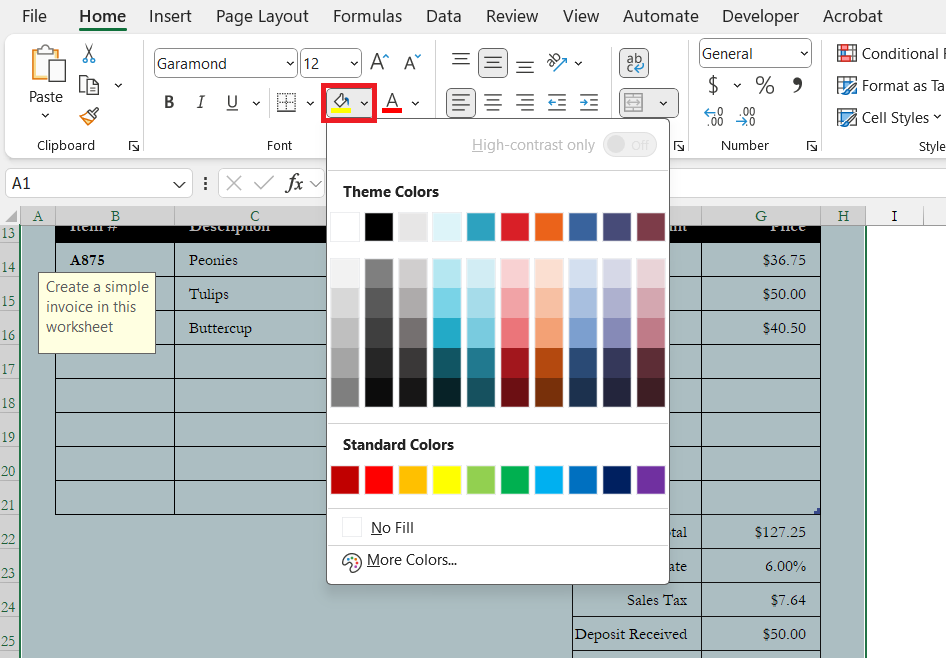Open the font size 12 dropdown
Viewport: 946px width, 658px height.
click(354, 63)
